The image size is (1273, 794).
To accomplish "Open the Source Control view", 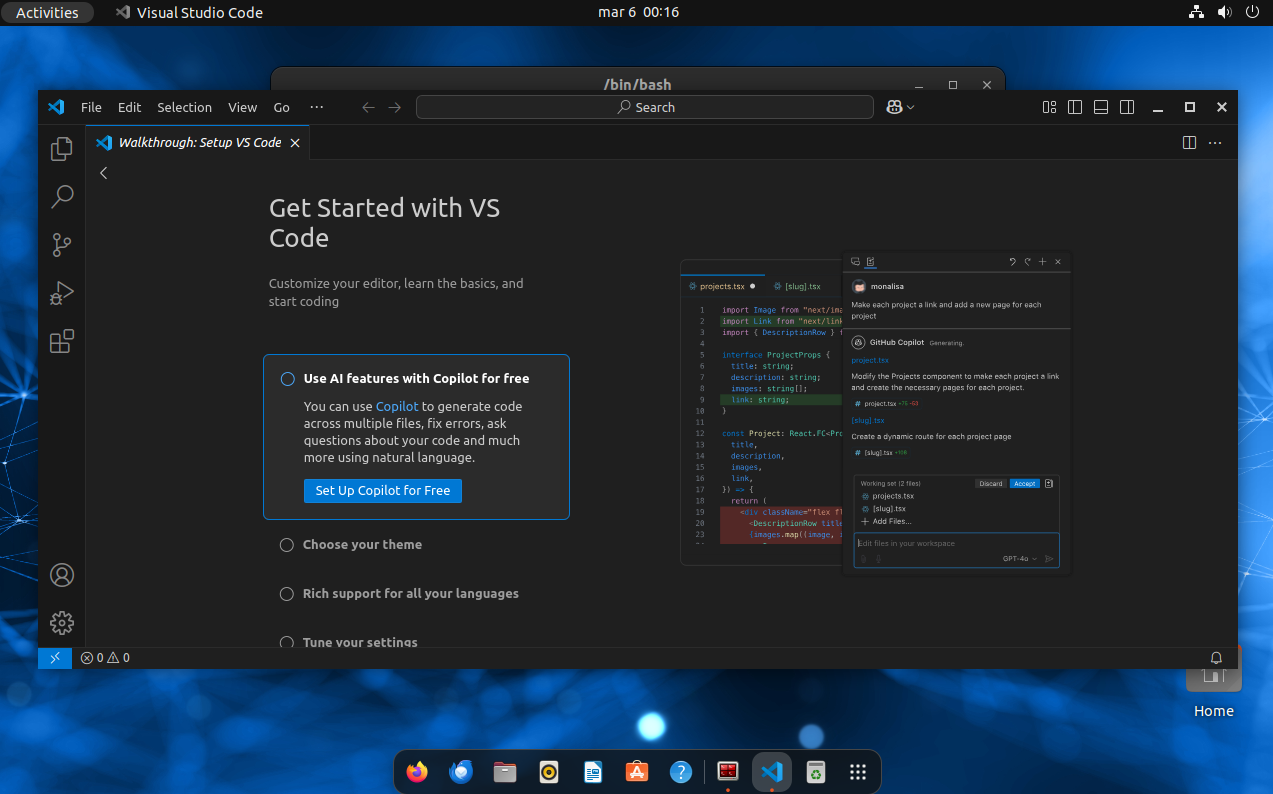I will click(x=62, y=244).
